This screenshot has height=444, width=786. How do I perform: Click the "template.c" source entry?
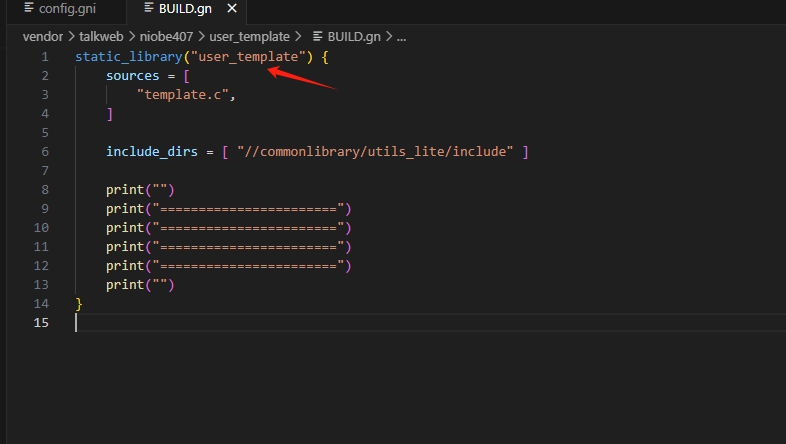pyautogui.click(x=186, y=95)
